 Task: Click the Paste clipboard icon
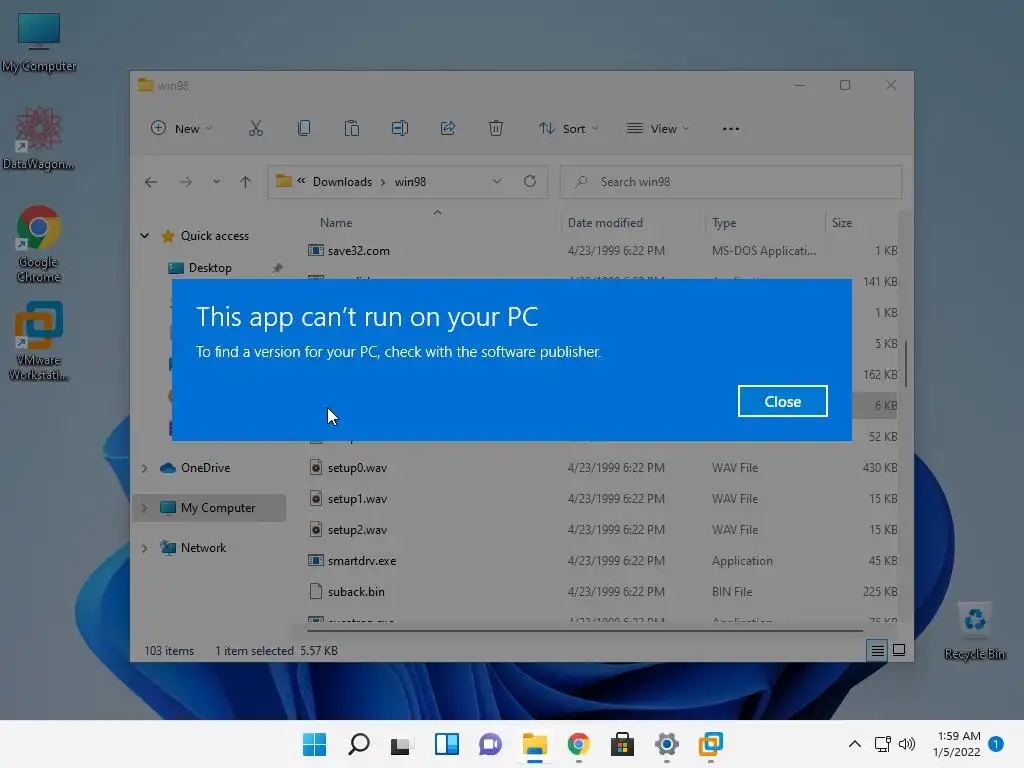tap(351, 128)
